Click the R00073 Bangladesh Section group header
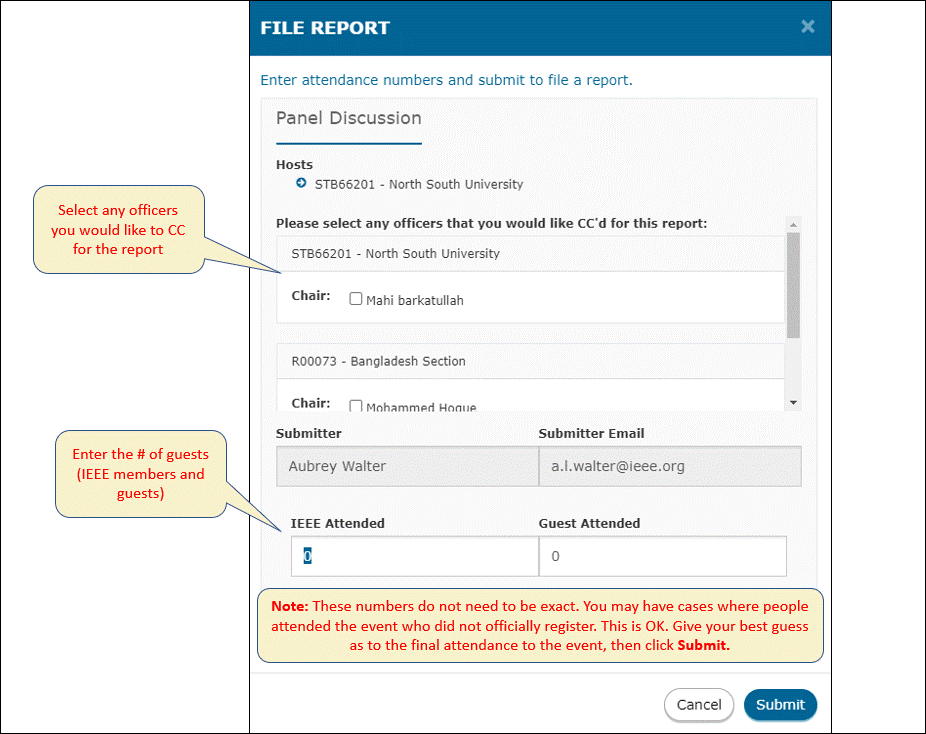 pos(530,361)
